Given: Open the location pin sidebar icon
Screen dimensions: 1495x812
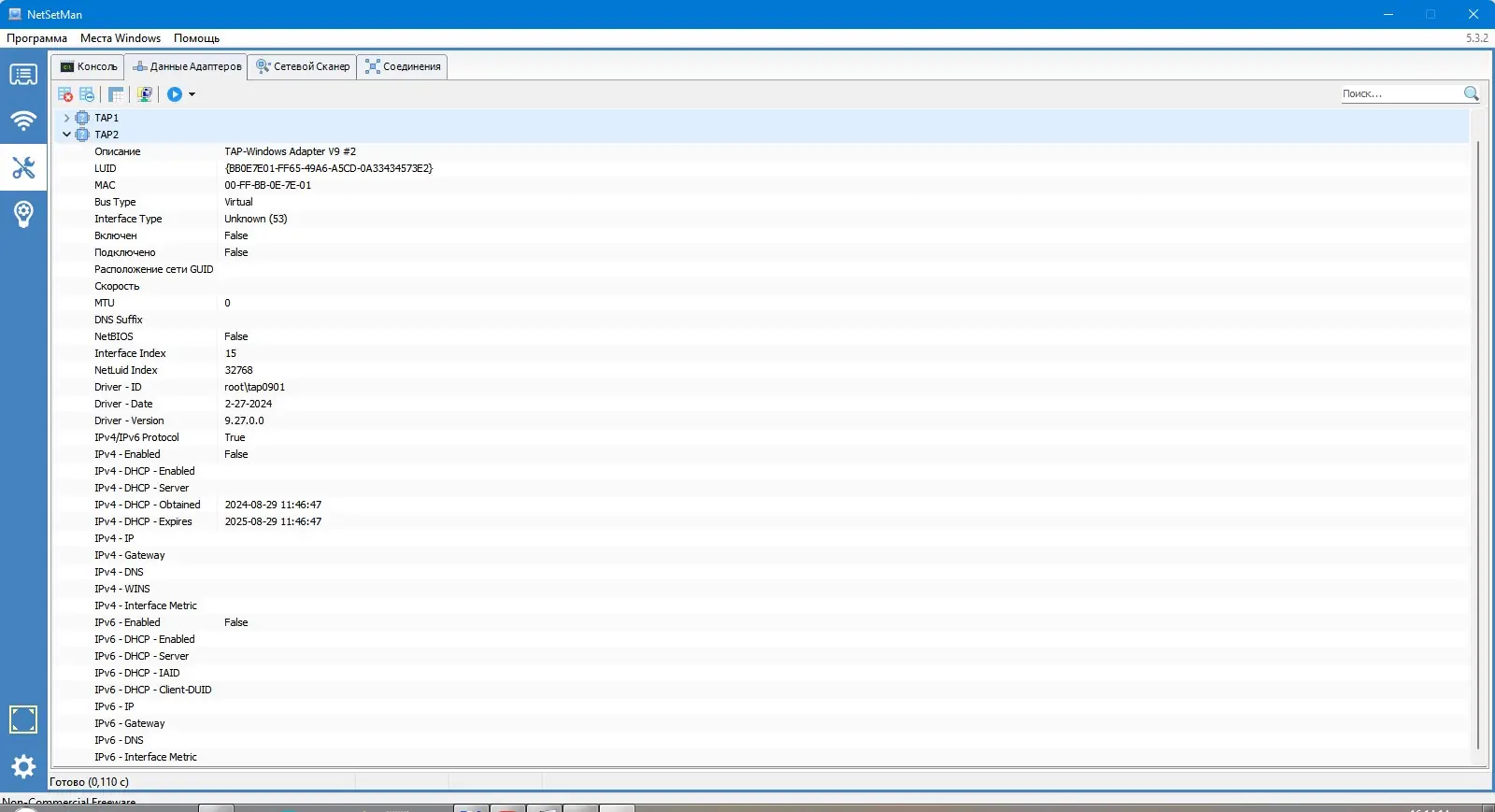Looking at the screenshot, I should [x=23, y=214].
